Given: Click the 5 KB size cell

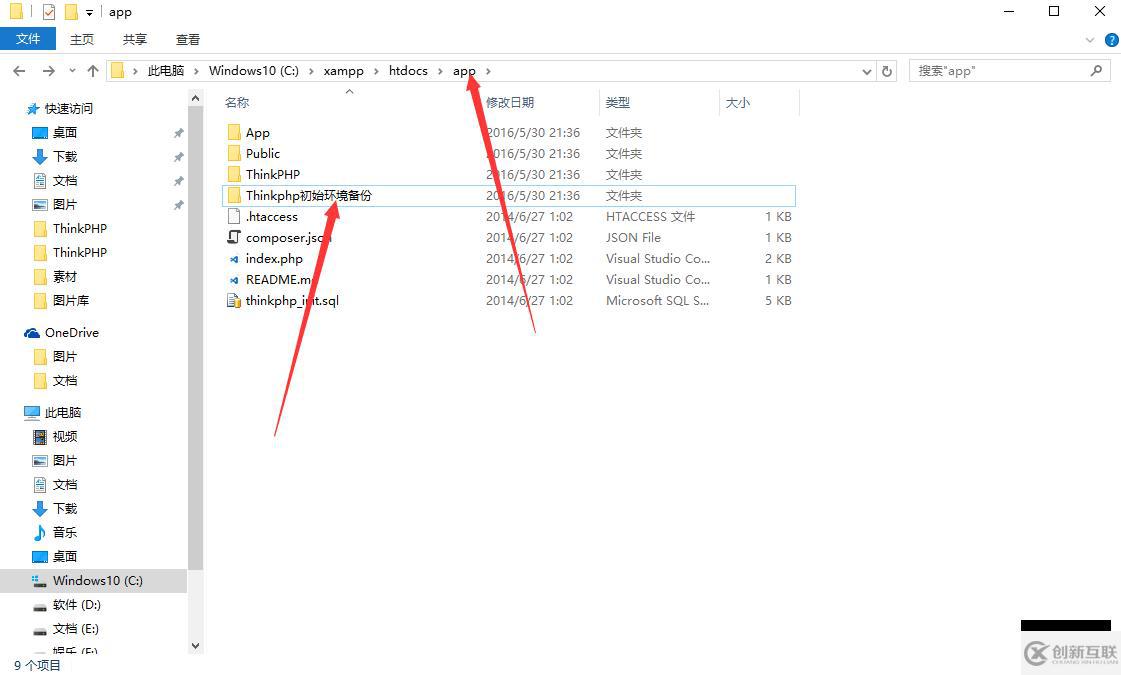Looking at the screenshot, I should tap(778, 300).
